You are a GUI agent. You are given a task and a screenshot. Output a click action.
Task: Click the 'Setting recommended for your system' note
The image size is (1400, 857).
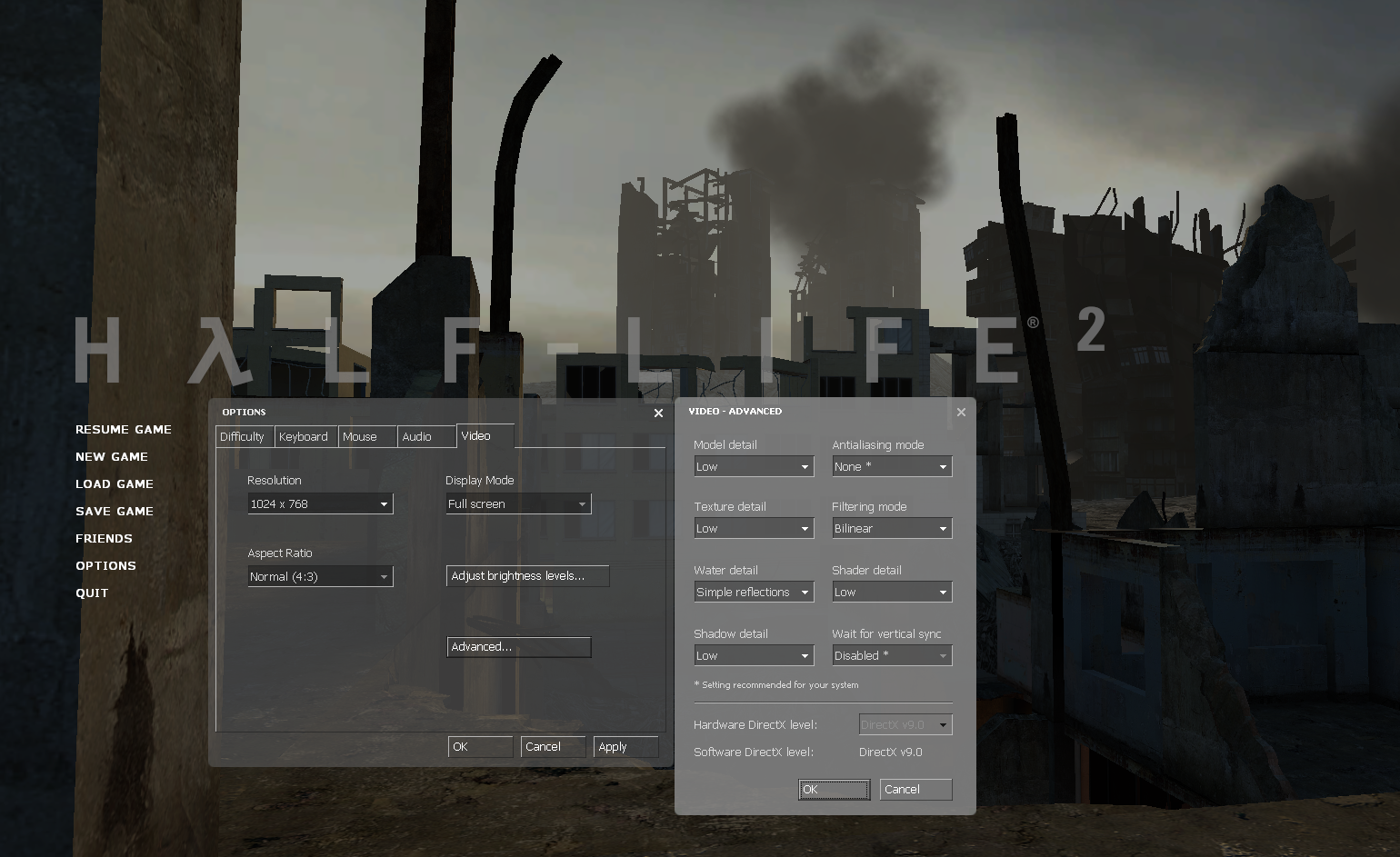(x=776, y=684)
